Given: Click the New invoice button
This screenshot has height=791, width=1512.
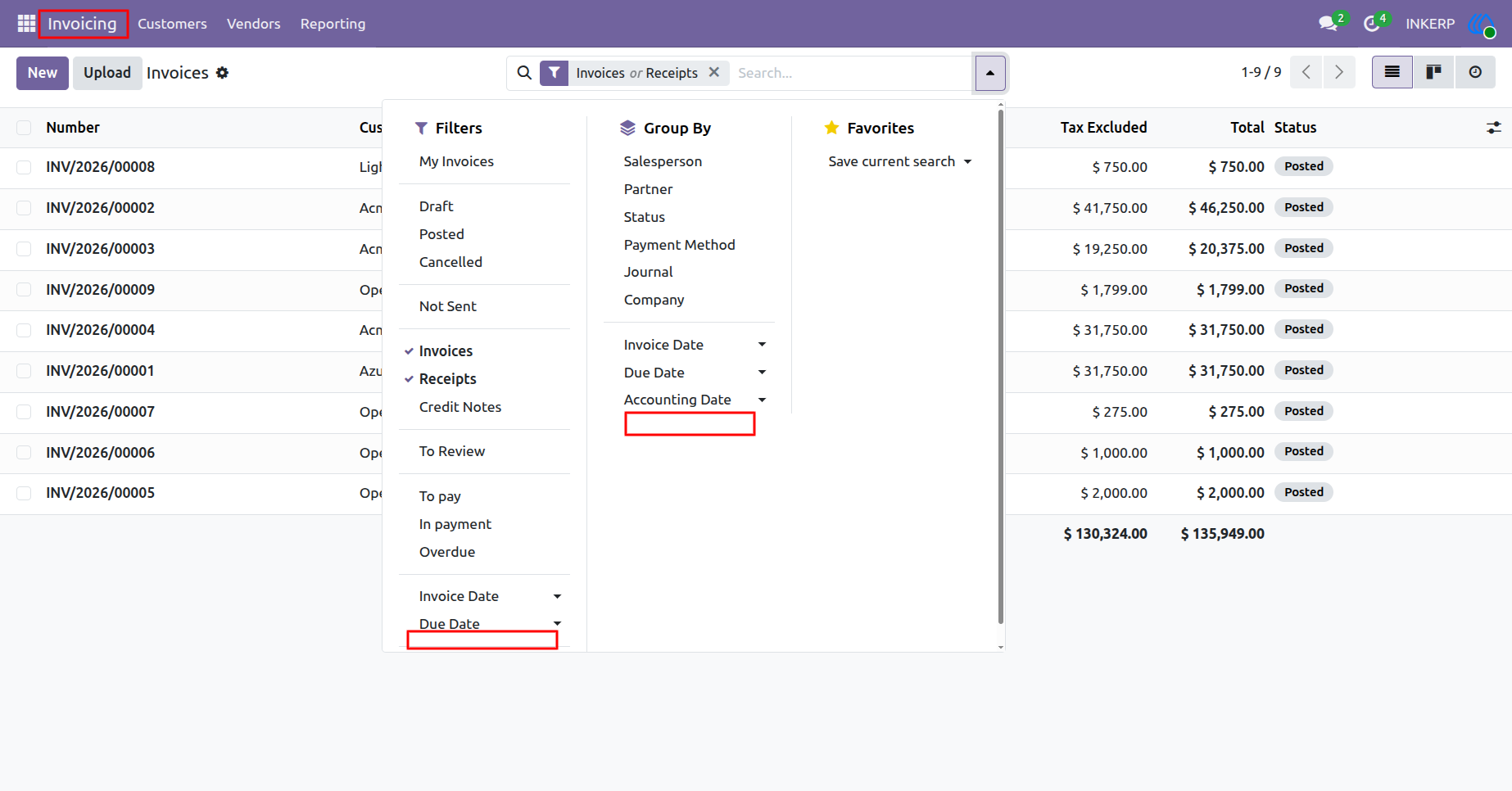Looking at the screenshot, I should click(43, 73).
